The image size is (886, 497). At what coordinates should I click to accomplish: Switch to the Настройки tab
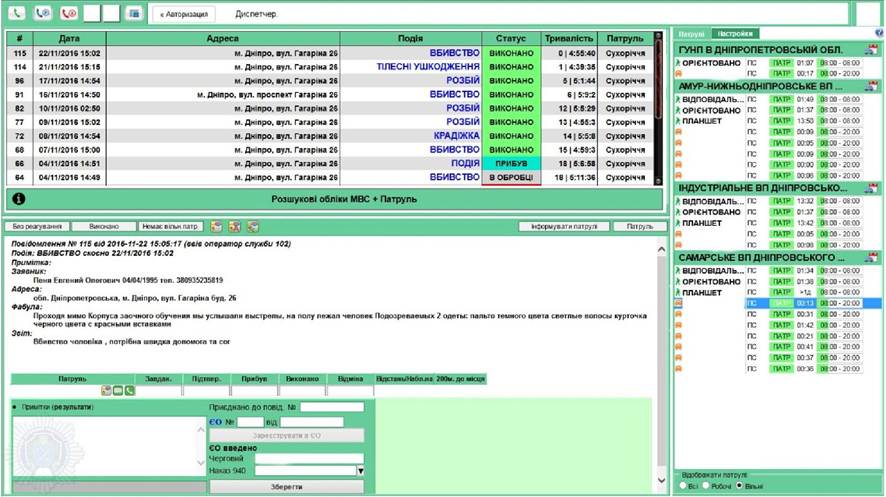[735, 34]
